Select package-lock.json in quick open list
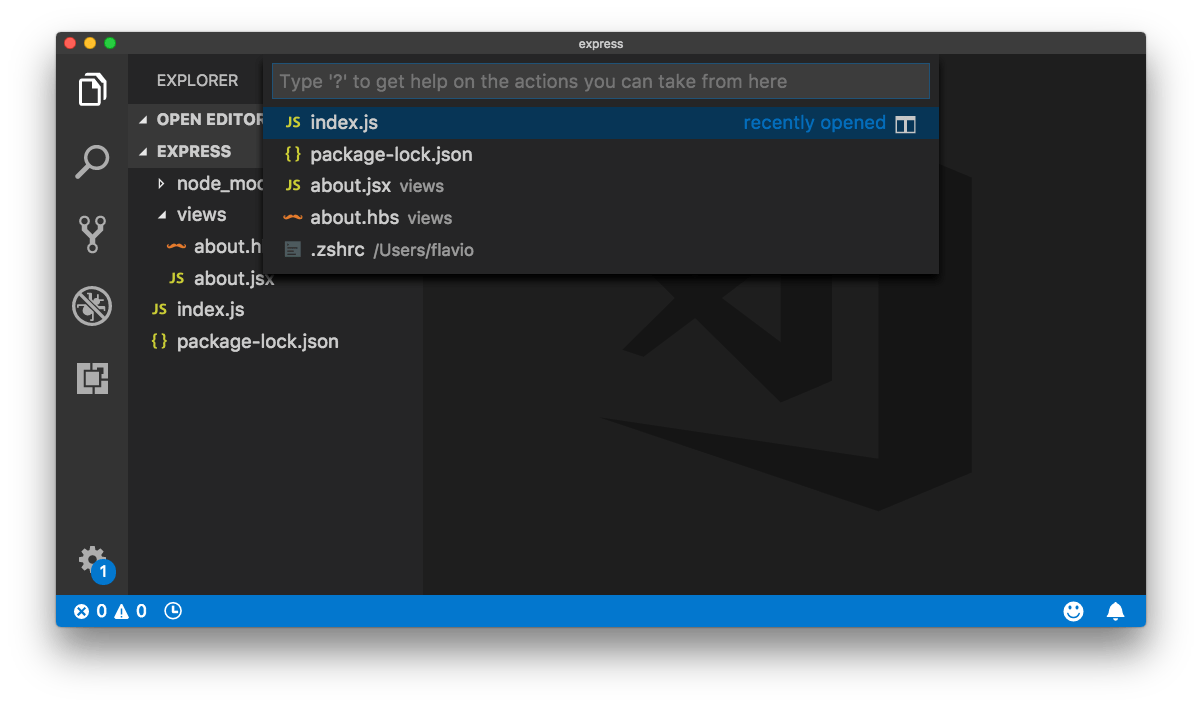This screenshot has height=707, width=1202. point(391,155)
